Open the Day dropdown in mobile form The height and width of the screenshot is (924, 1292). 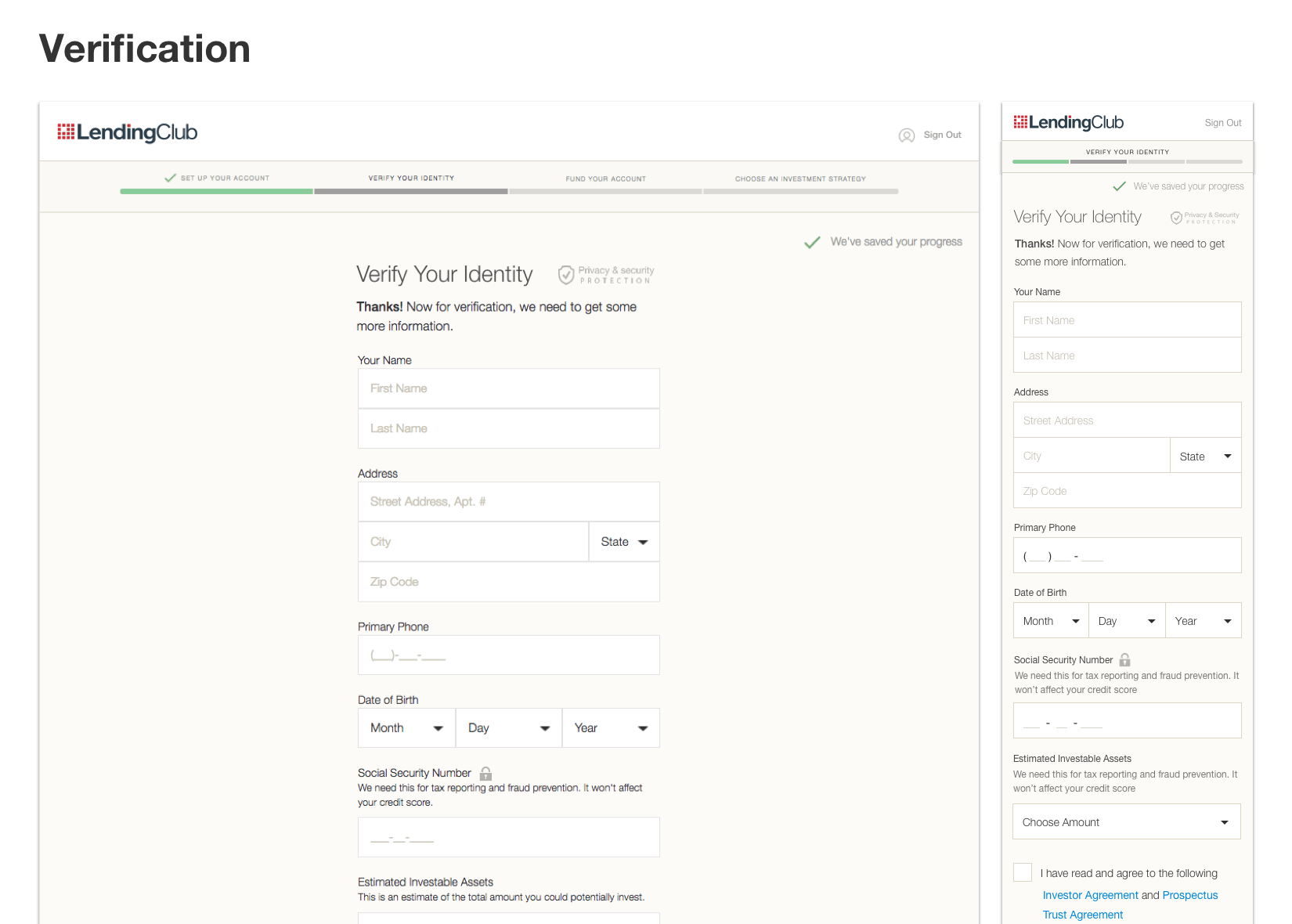point(1127,621)
